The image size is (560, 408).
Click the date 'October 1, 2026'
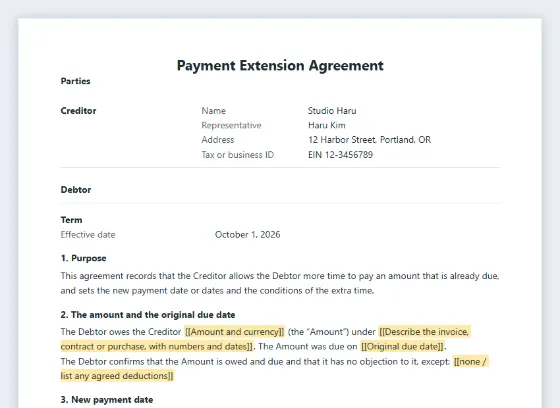coord(248,235)
